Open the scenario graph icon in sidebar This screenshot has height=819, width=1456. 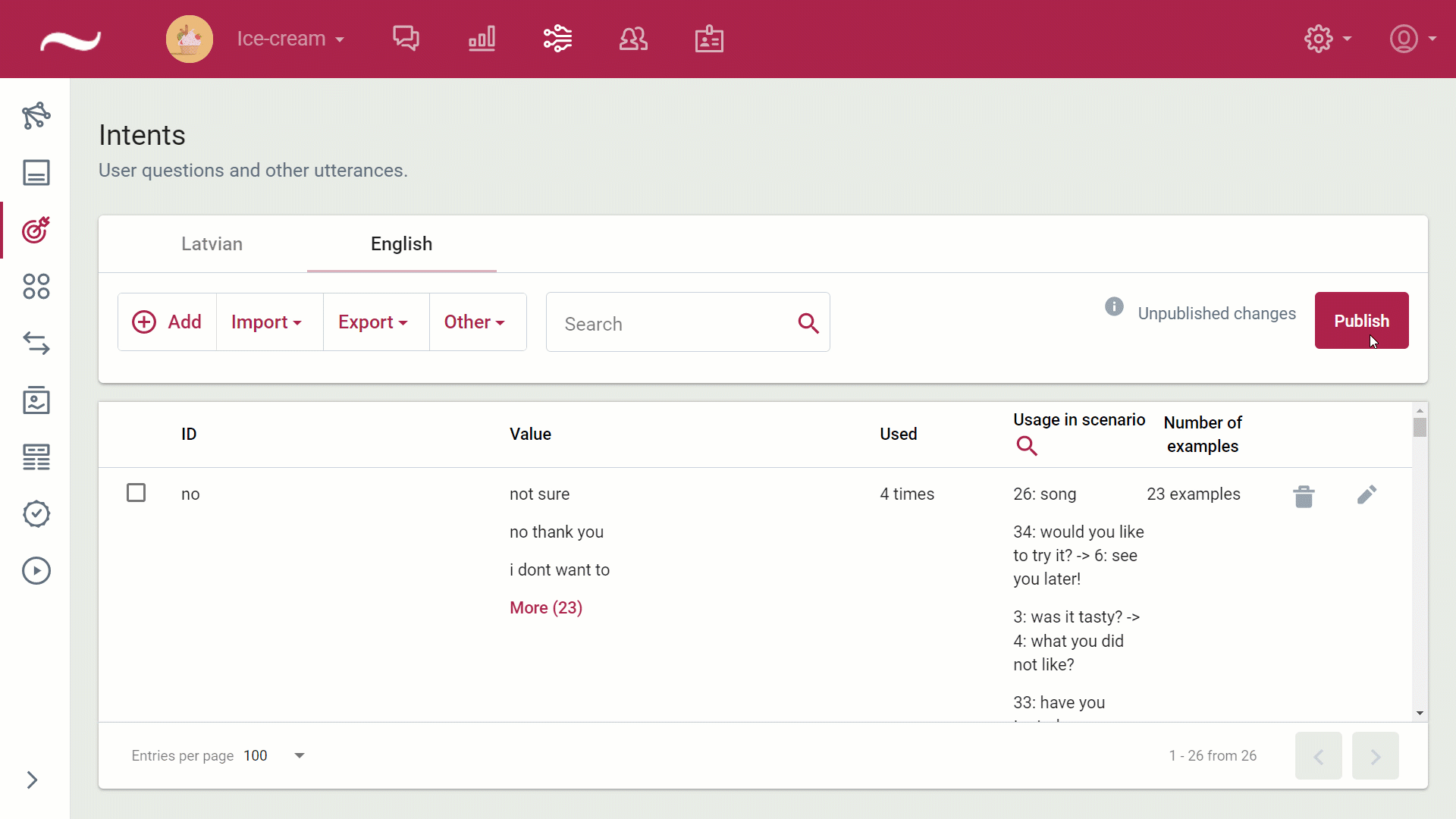(x=36, y=116)
